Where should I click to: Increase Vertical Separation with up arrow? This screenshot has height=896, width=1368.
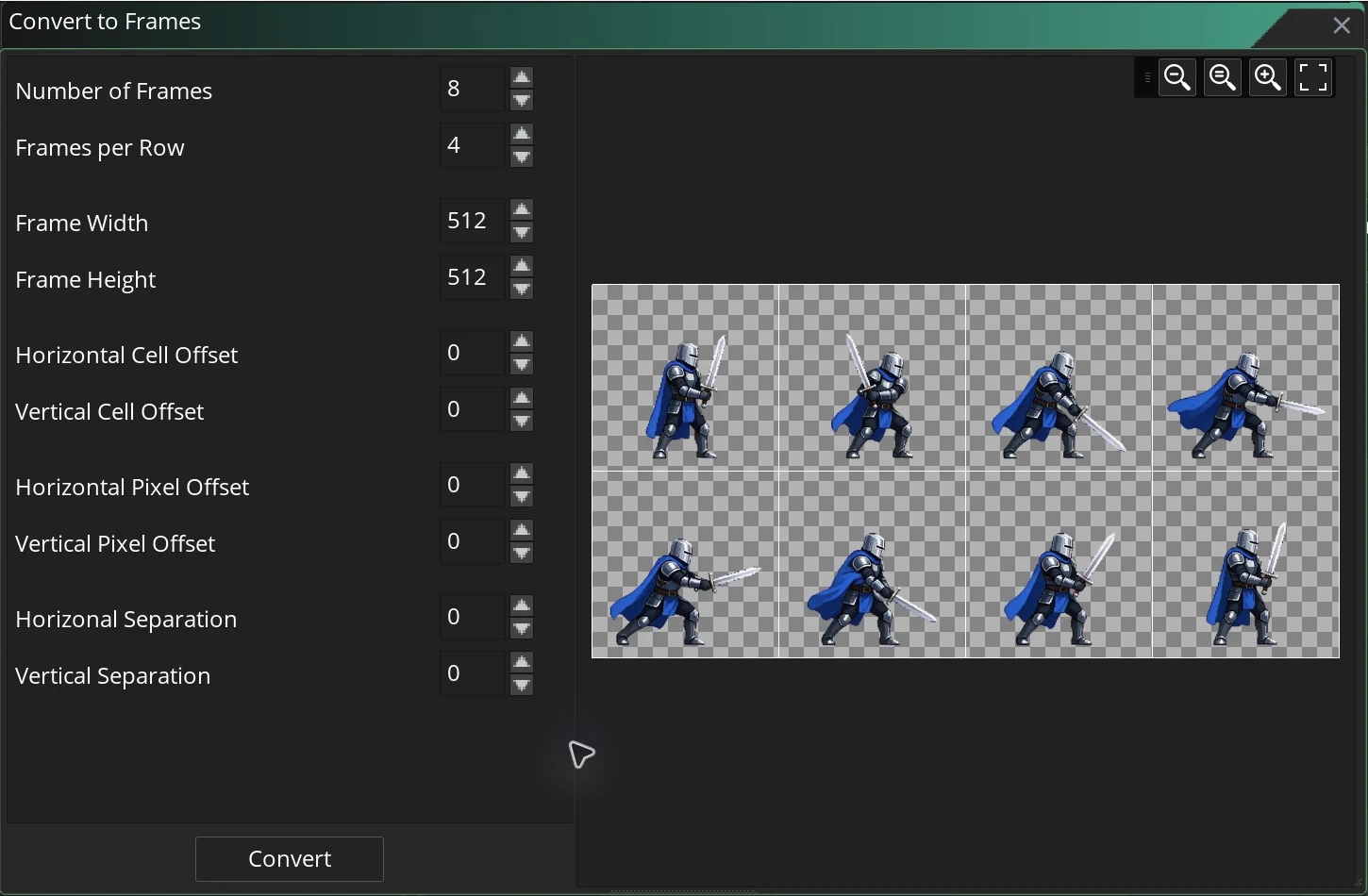pyautogui.click(x=522, y=662)
